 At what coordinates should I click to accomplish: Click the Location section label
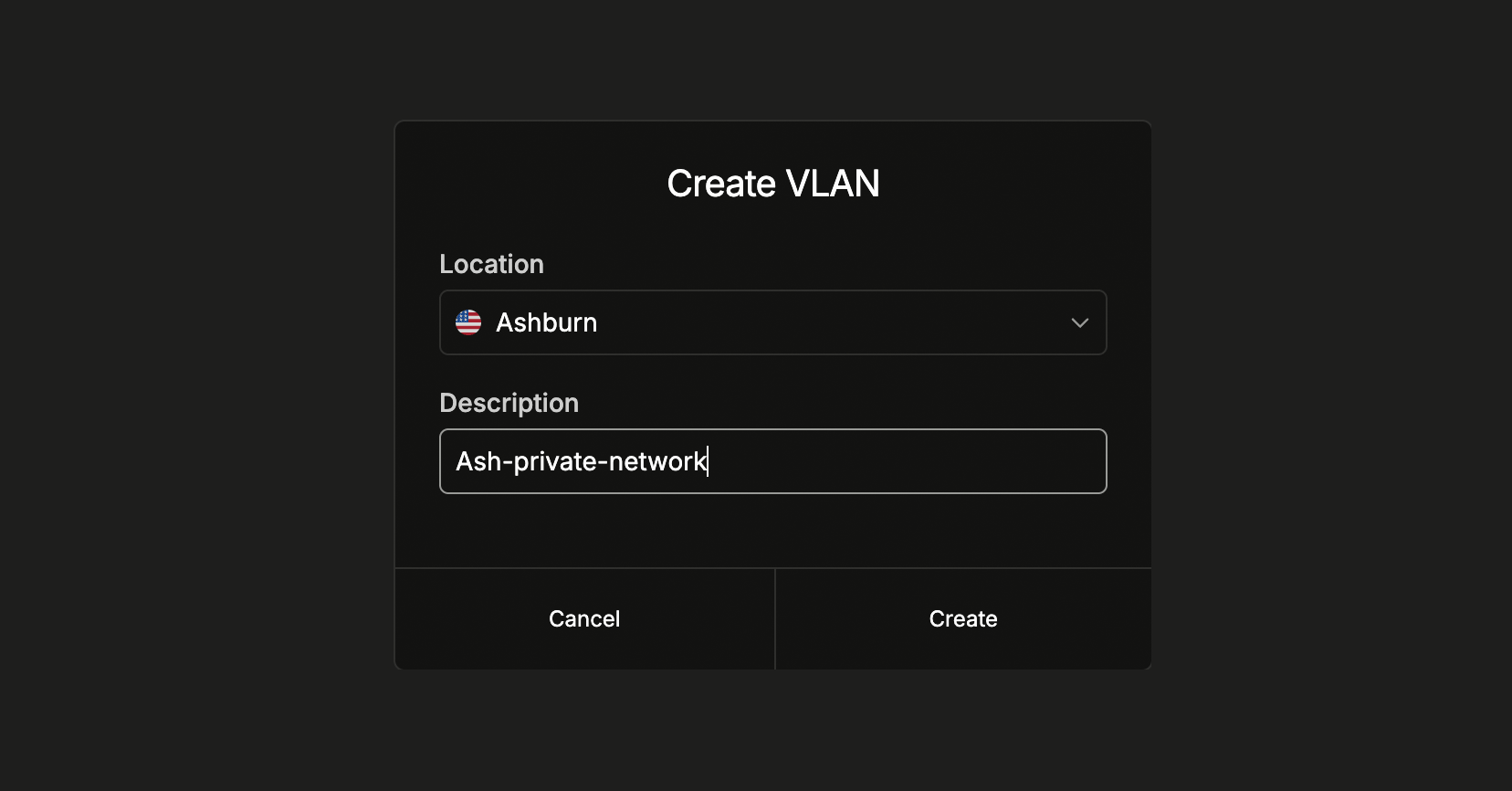tap(491, 264)
